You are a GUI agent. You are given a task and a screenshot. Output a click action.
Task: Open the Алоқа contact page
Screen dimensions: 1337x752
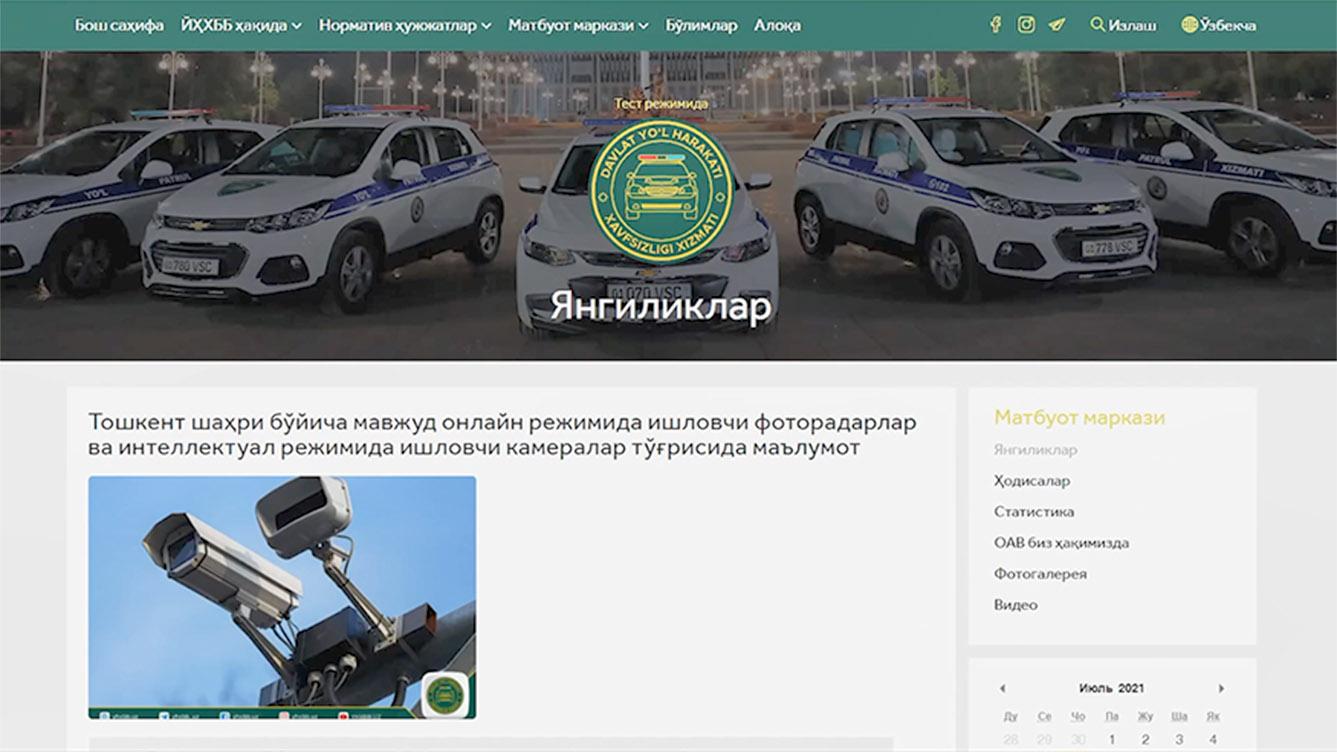(x=777, y=25)
